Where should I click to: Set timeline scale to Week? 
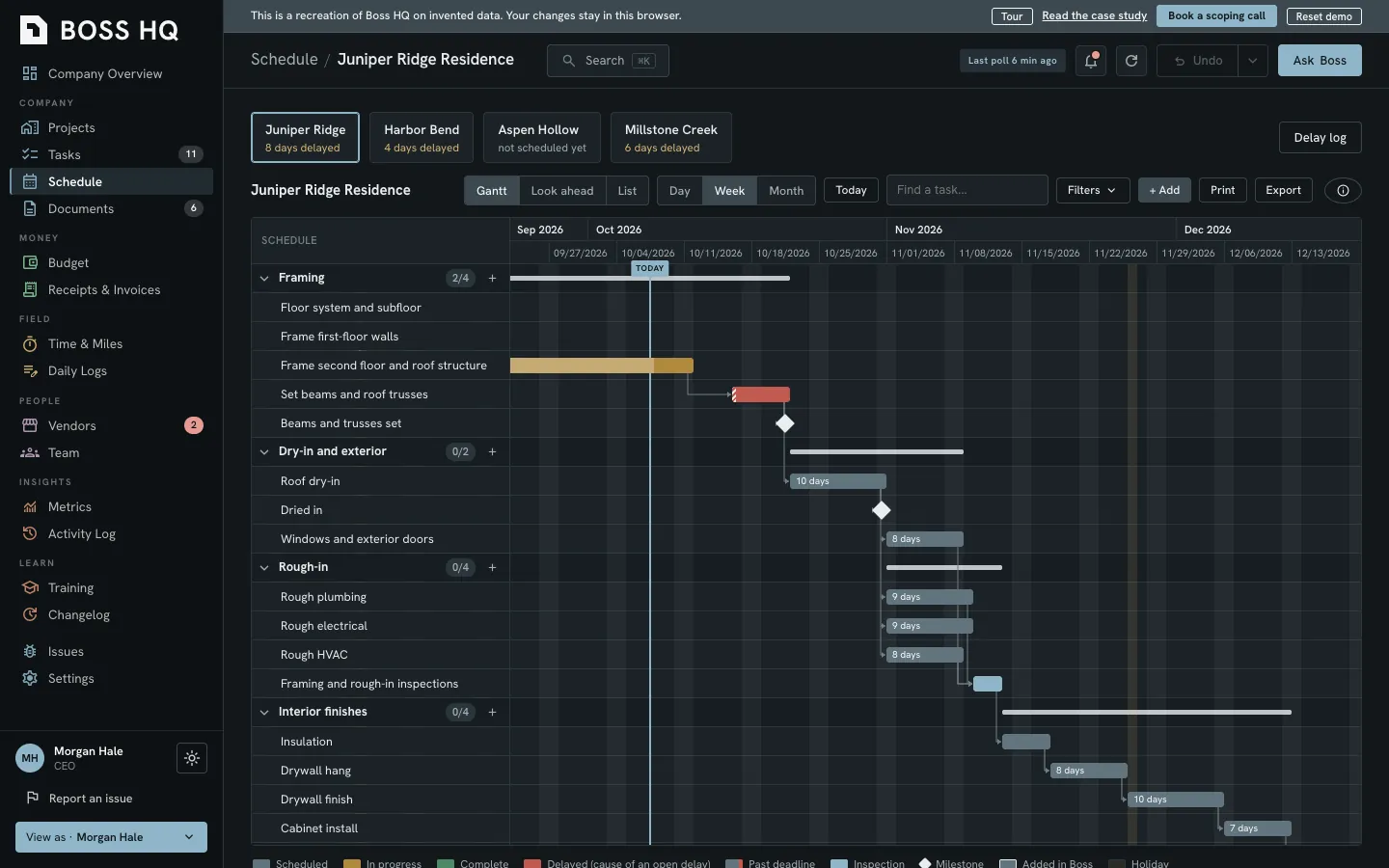(729, 191)
